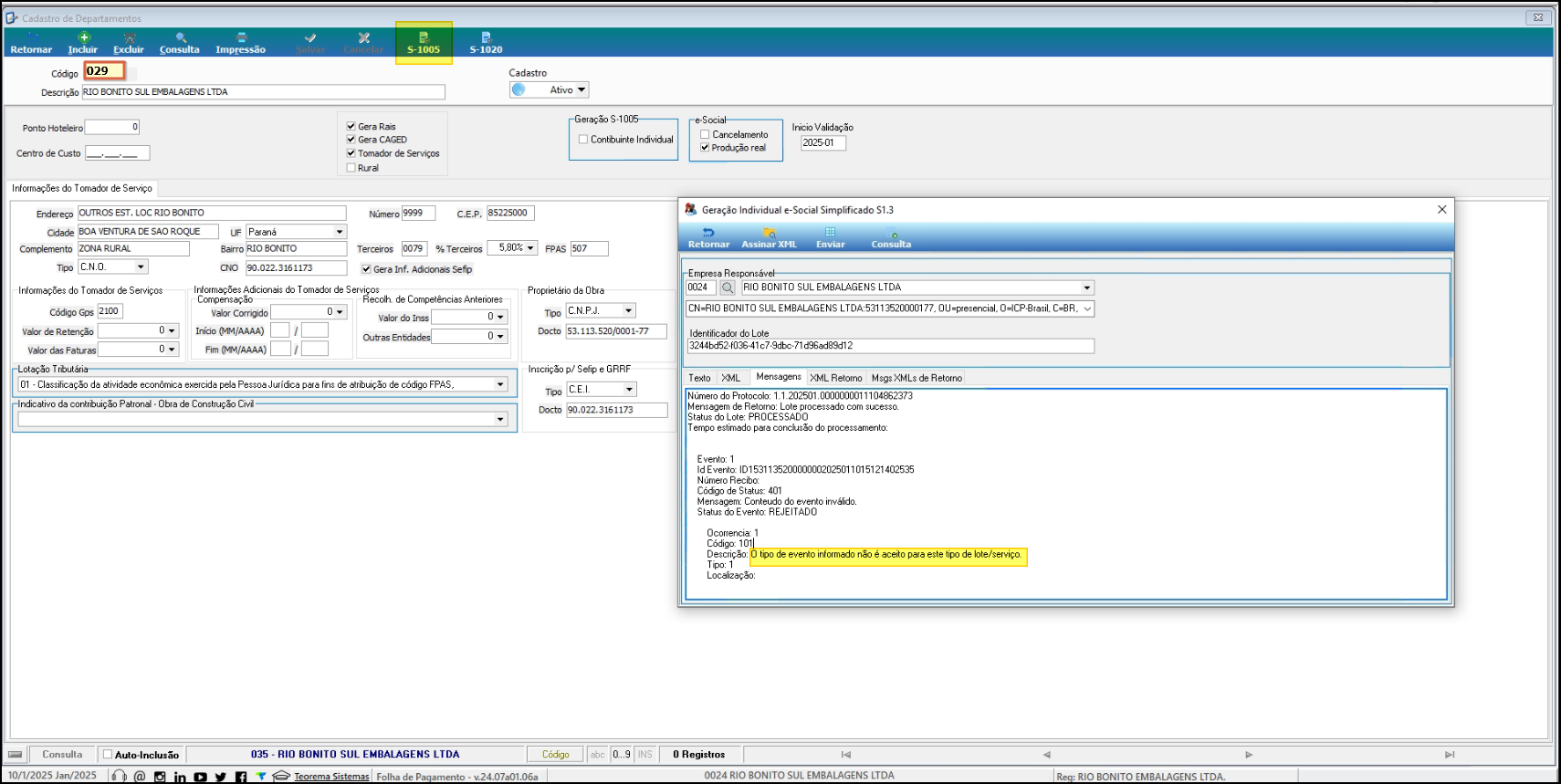The width and height of the screenshot is (1561, 784).
Task: Click Retornar in the main toolbar
Action: pos(31,43)
